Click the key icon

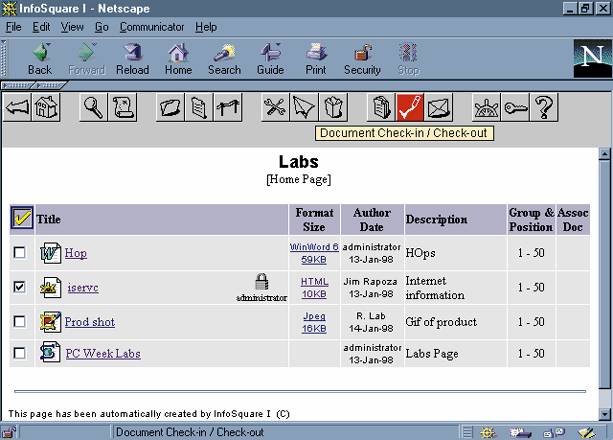coord(515,107)
